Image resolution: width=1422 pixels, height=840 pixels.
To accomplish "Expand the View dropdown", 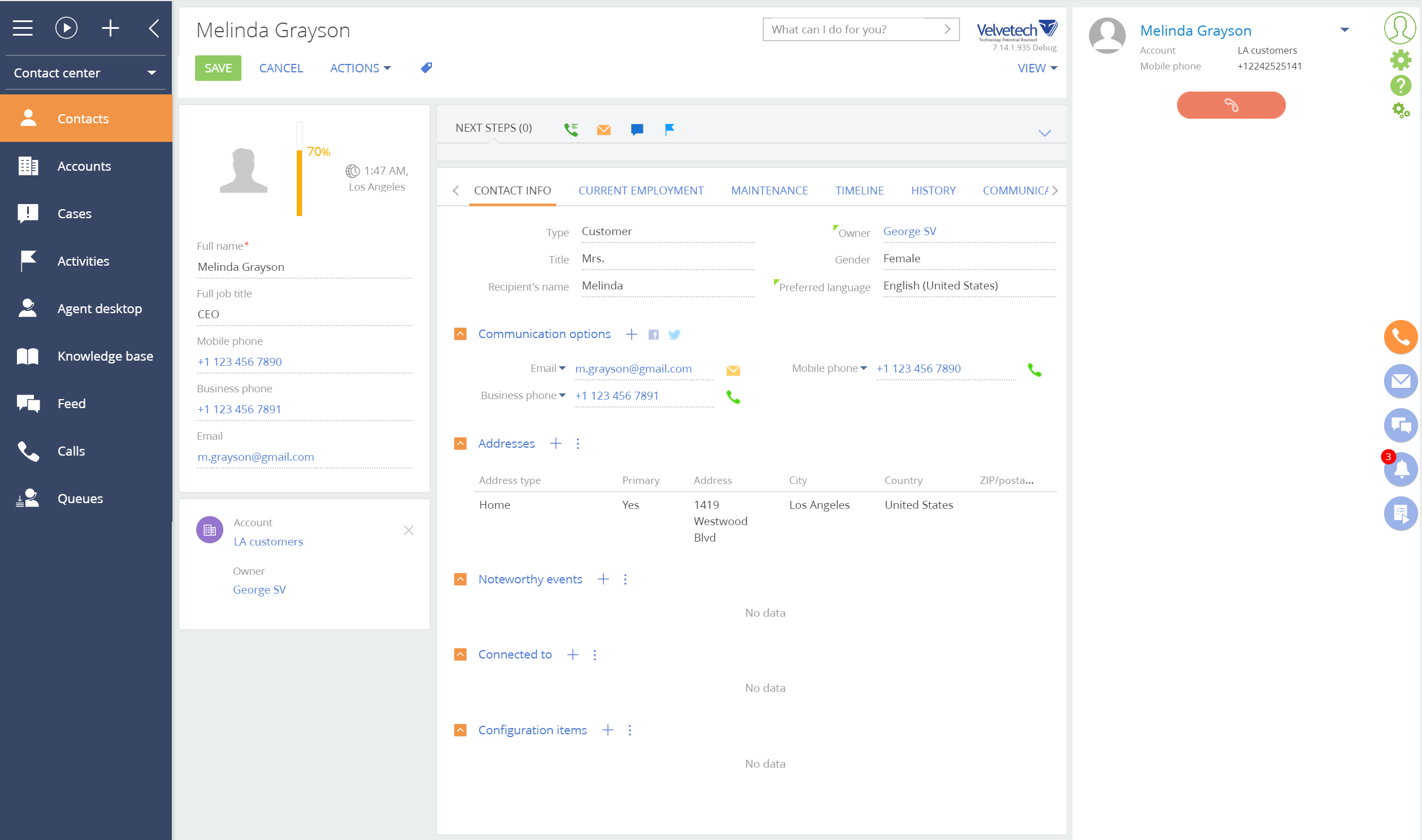I will (x=1036, y=68).
